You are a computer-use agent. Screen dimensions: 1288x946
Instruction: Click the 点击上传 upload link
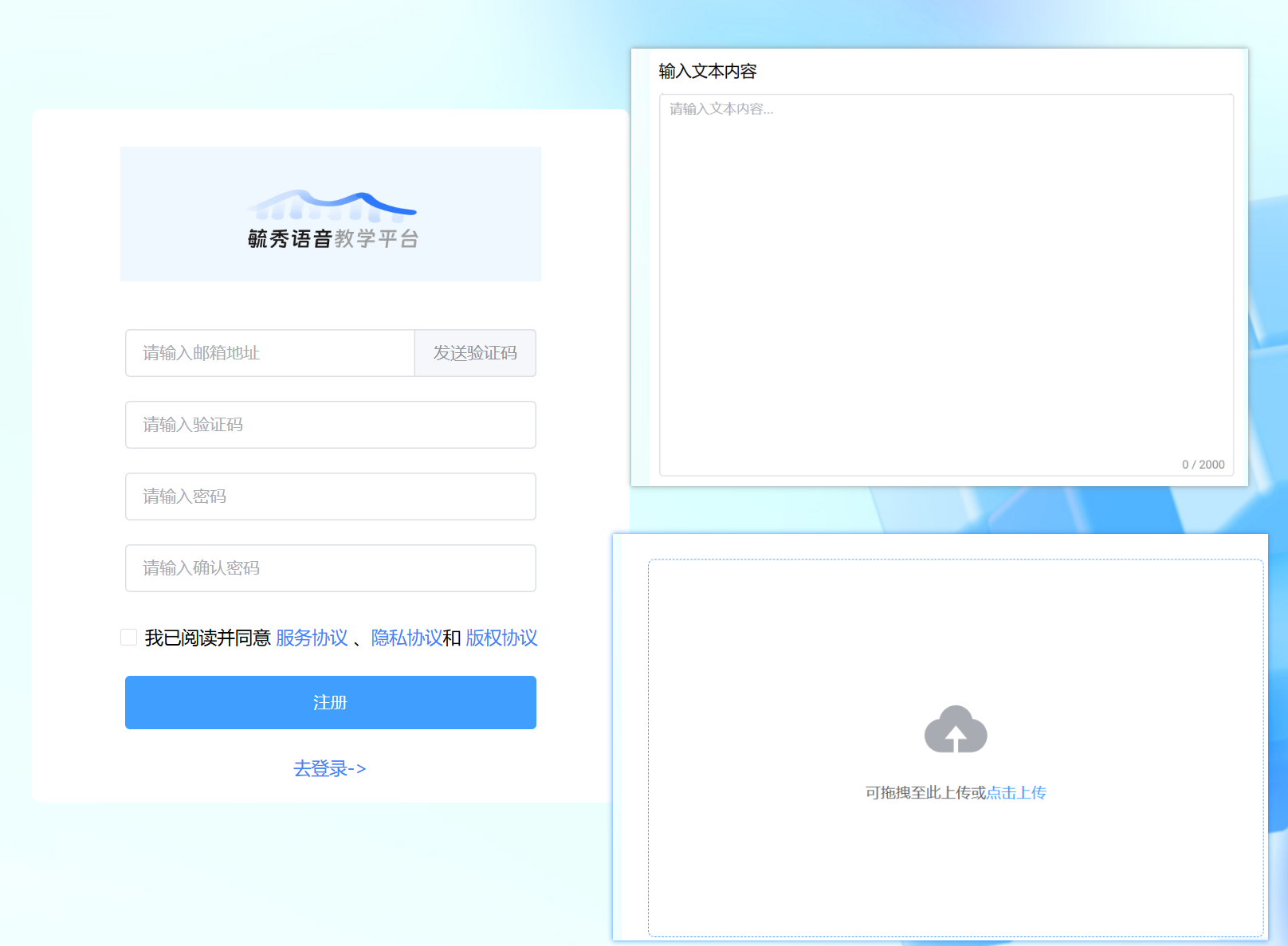(x=1016, y=792)
